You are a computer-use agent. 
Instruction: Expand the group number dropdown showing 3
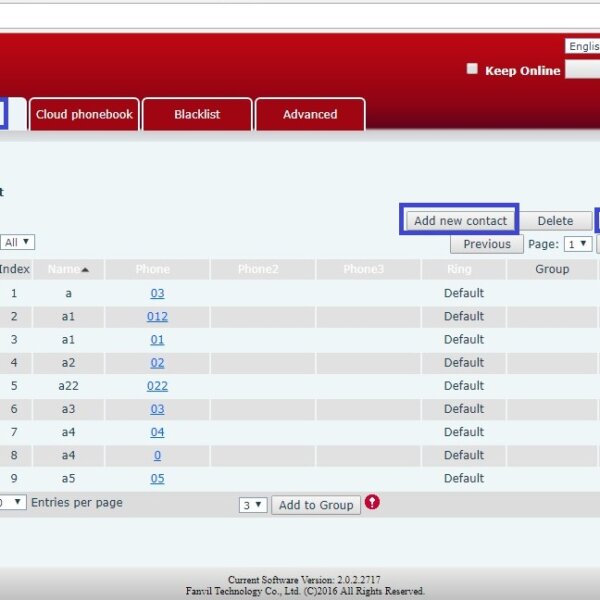[x=253, y=505]
